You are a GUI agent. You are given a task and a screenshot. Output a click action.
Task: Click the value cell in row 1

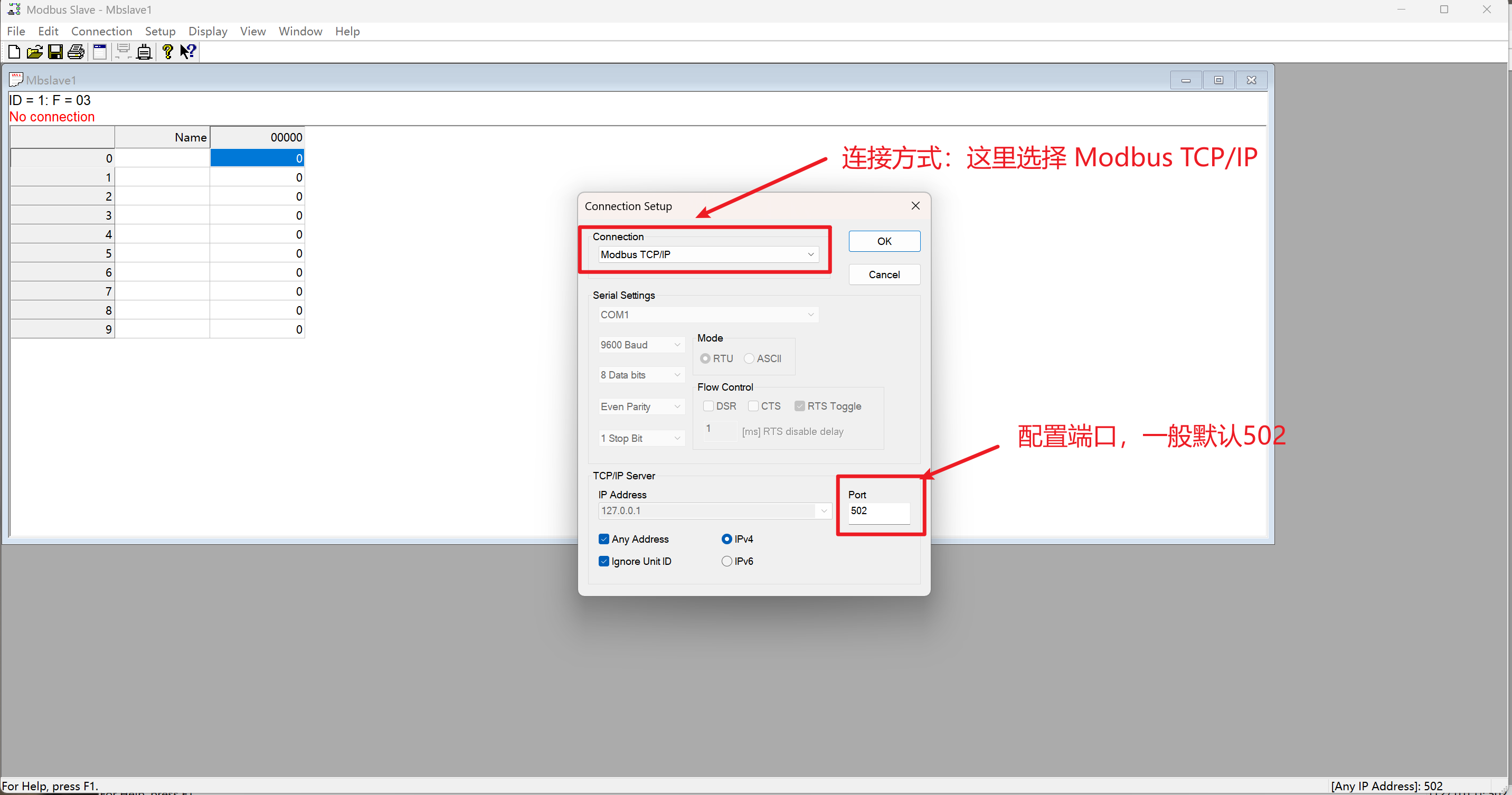(x=257, y=177)
